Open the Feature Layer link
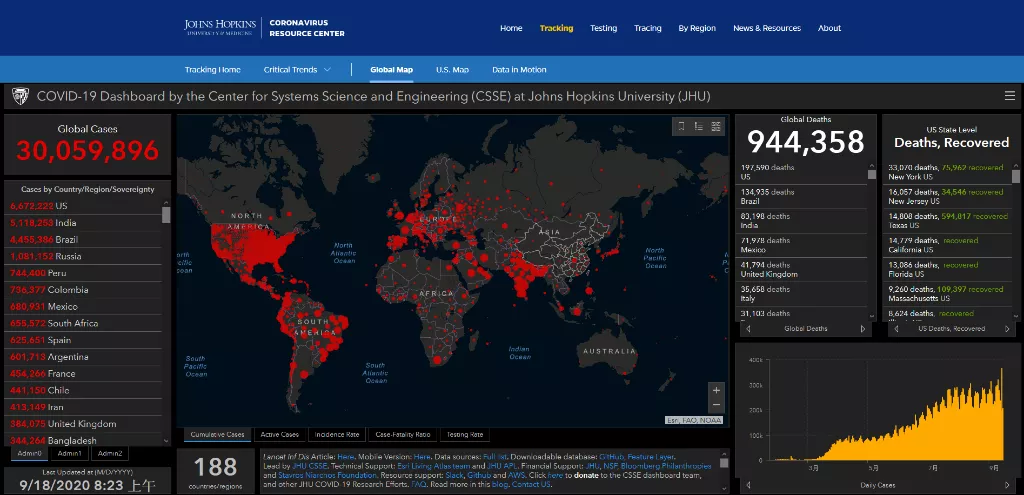The image size is (1024, 495). (651, 456)
